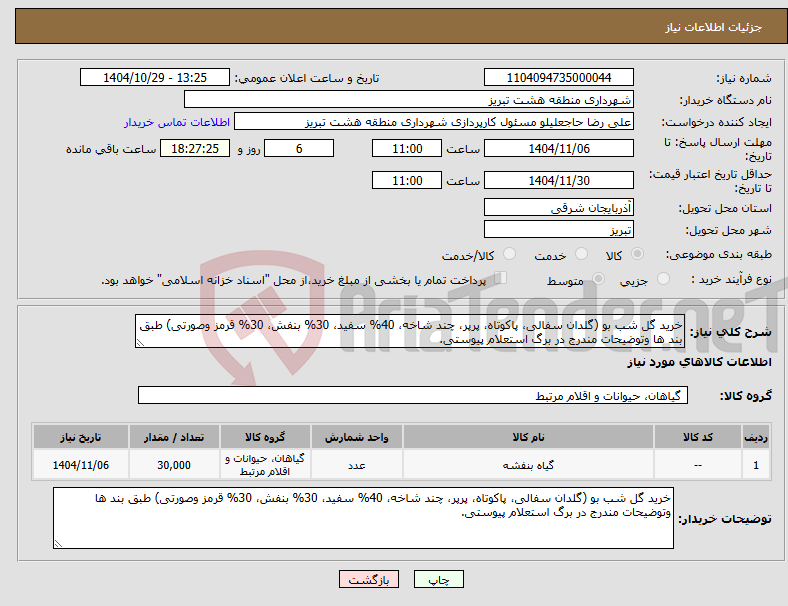Select the جزیی purchase type radio
This screenshot has width=788, height=606.
pos(663,278)
